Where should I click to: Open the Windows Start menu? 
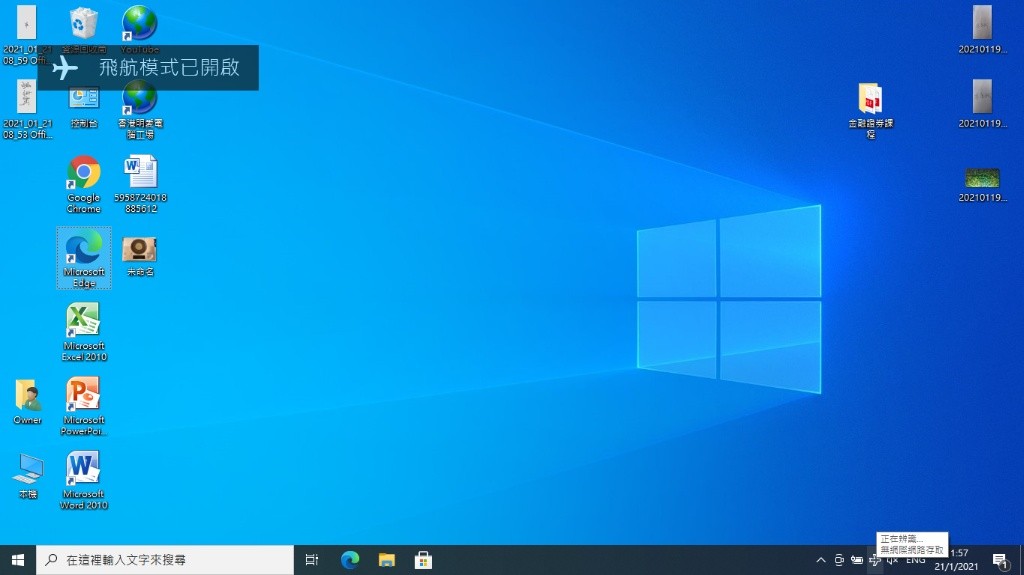point(18,560)
